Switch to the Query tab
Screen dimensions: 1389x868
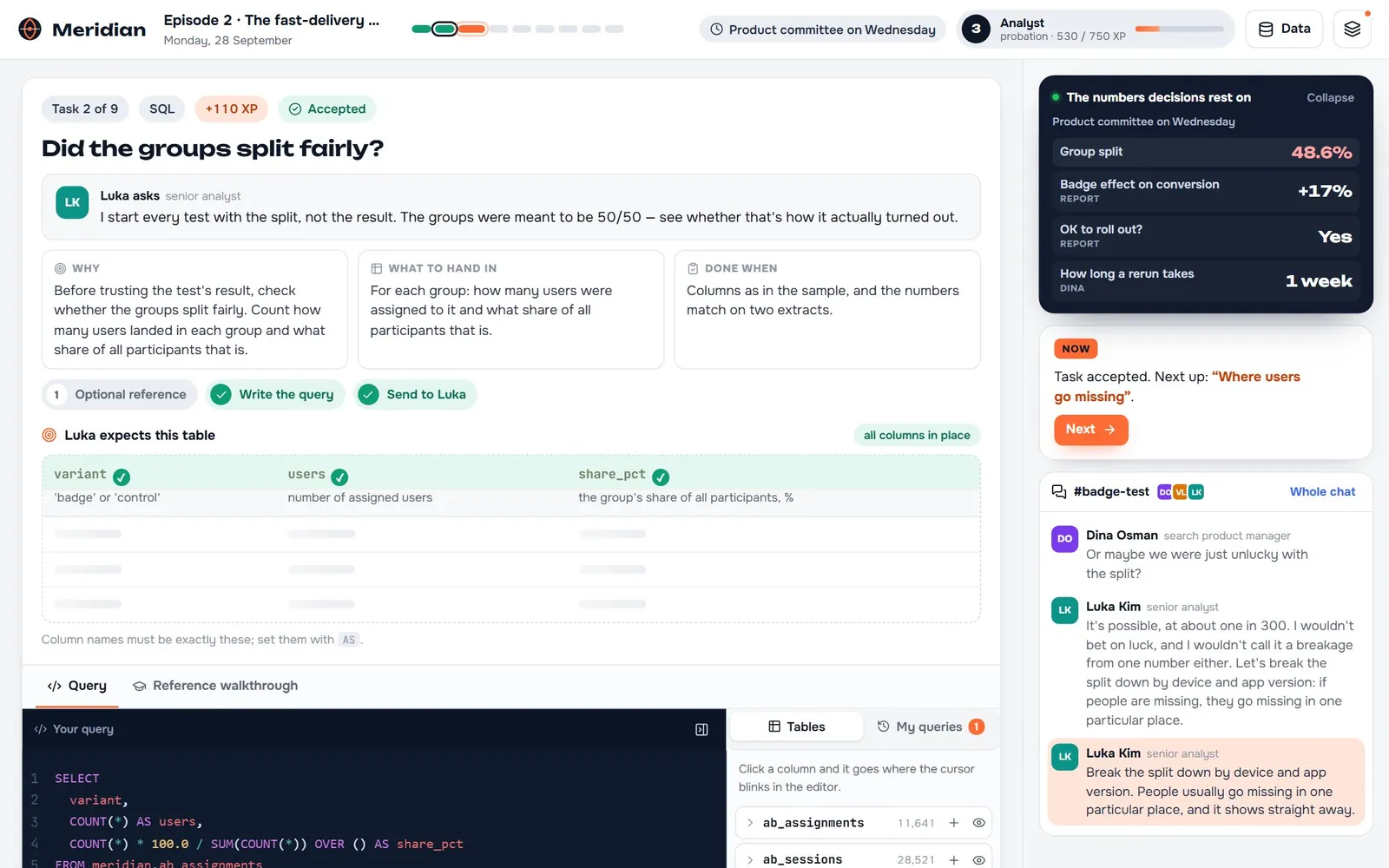[x=77, y=686]
